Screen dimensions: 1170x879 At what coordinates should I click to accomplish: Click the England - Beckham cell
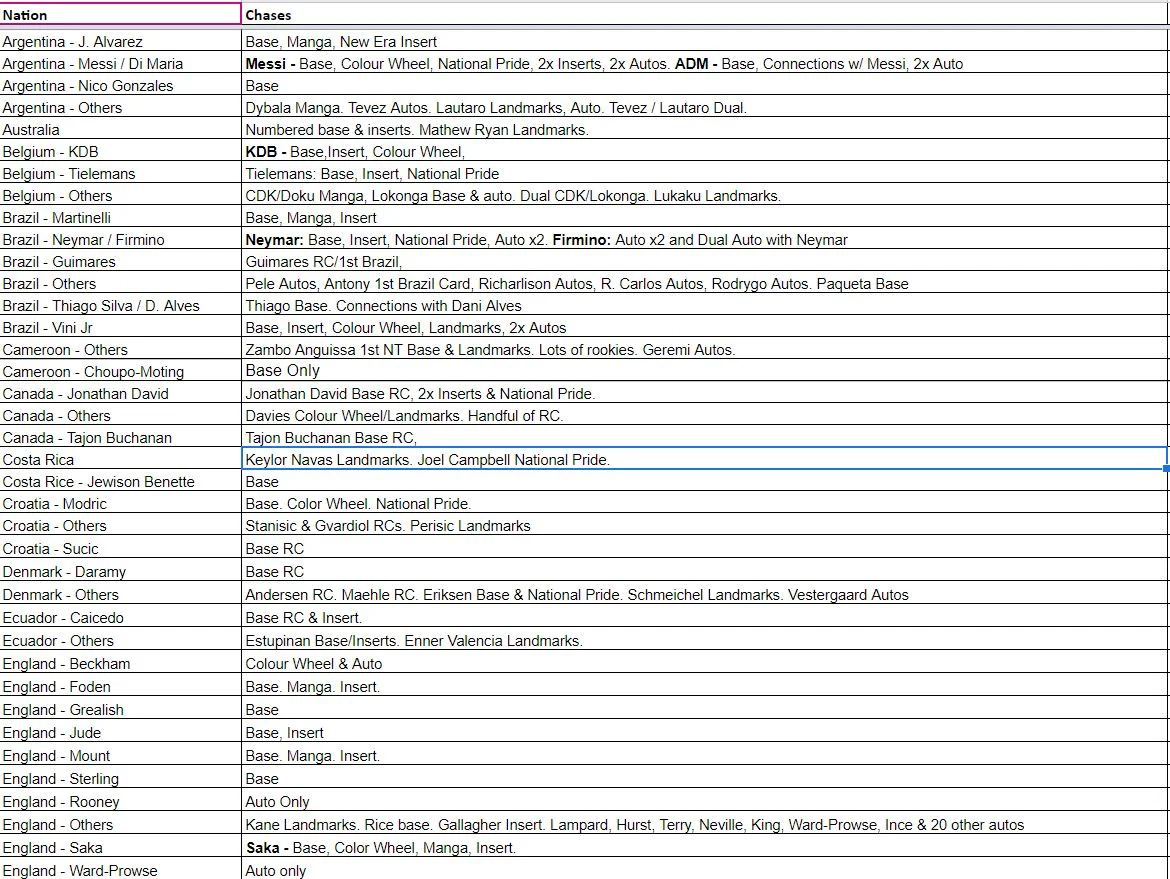pyautogui.click(x=120, y=663)
